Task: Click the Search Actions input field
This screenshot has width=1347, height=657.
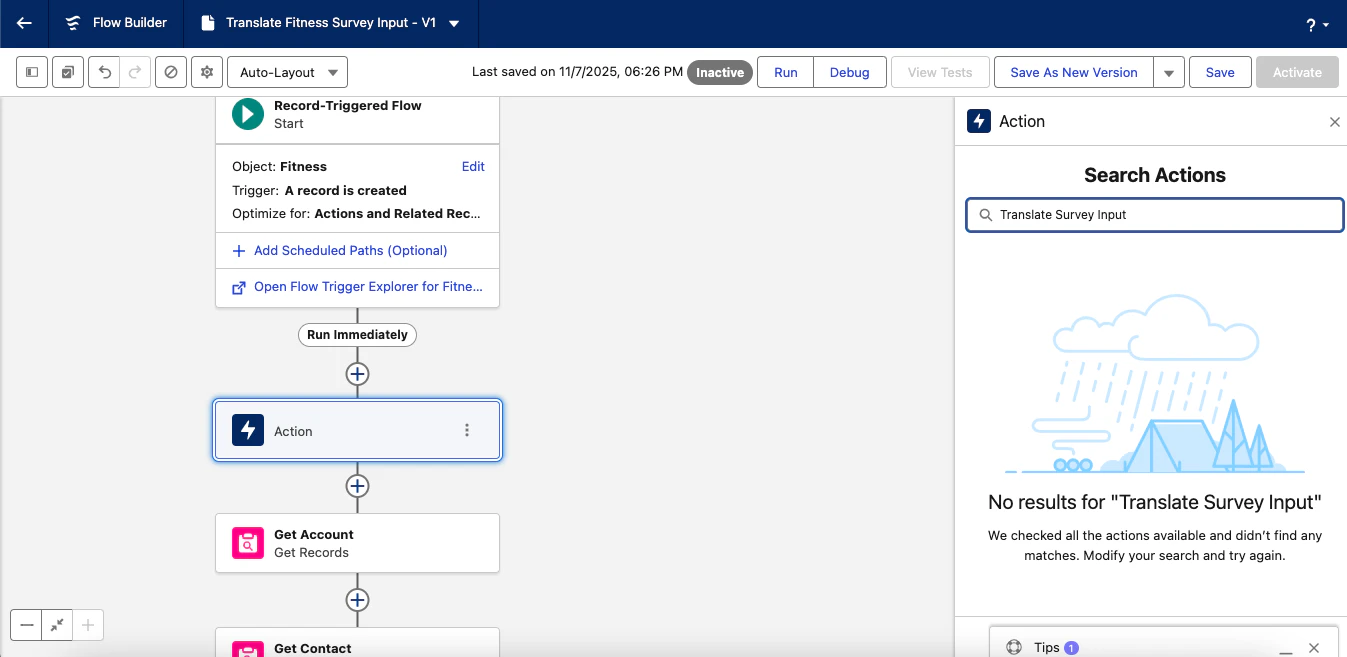Action: point(1155,214)
